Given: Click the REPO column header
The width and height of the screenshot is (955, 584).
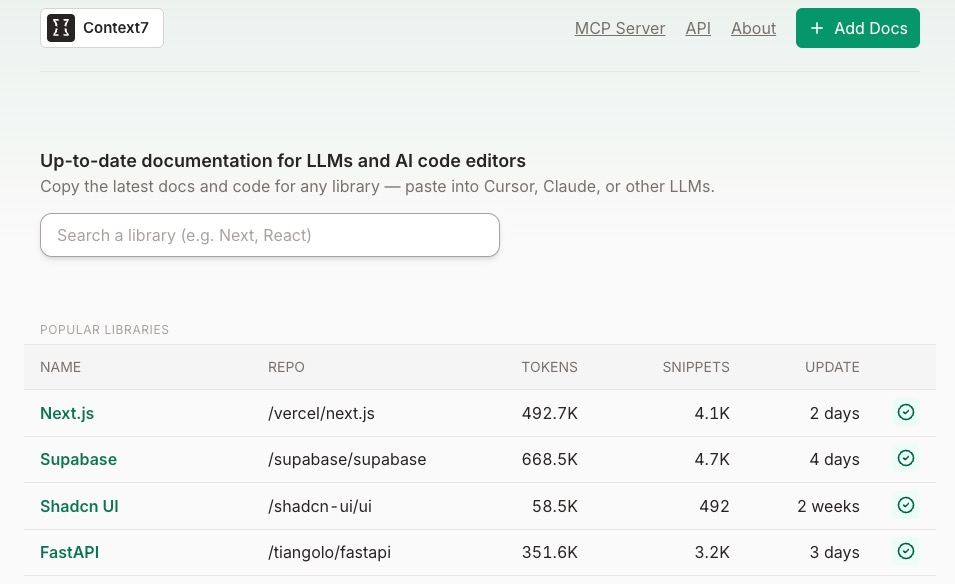Looking at the screenshot, I should pos(286,367).
